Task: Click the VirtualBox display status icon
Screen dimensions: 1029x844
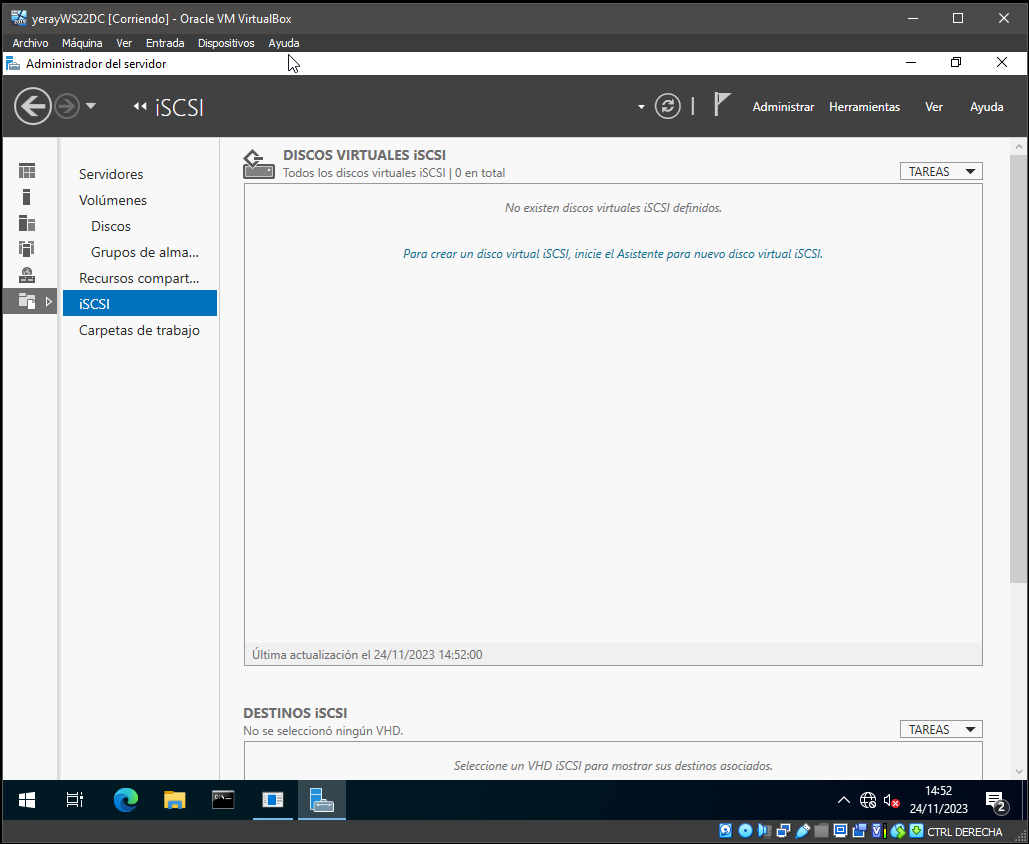Action: tap(840, 831)
